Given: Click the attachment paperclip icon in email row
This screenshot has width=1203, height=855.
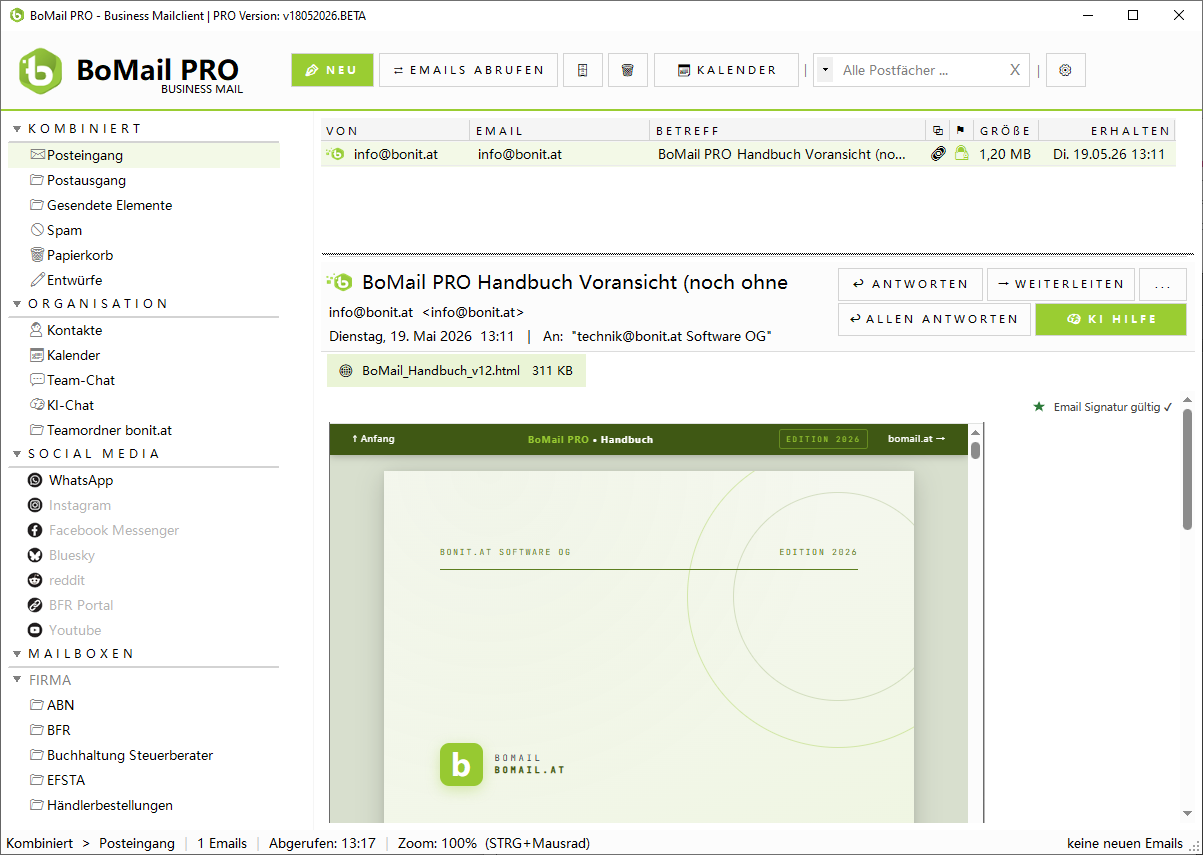Looking at the screenshot, I should coord(938,154).
